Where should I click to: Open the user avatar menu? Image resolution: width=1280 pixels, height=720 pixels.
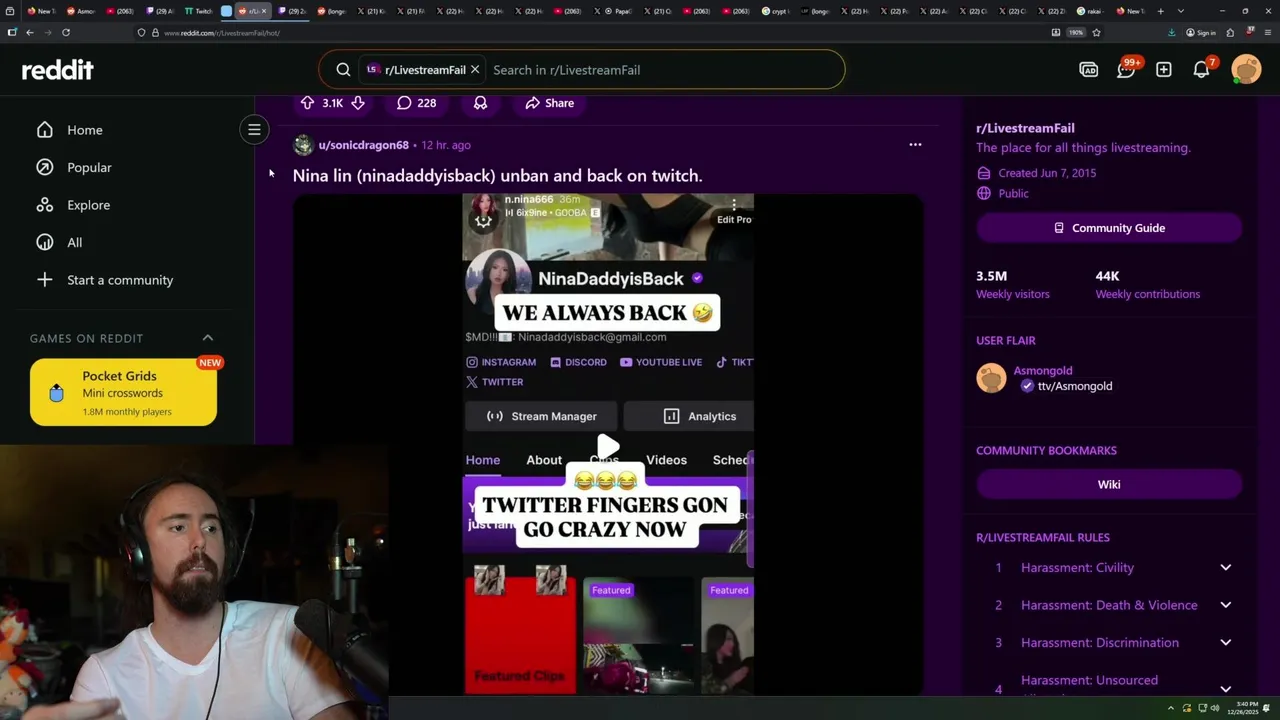coord(1246,69)
